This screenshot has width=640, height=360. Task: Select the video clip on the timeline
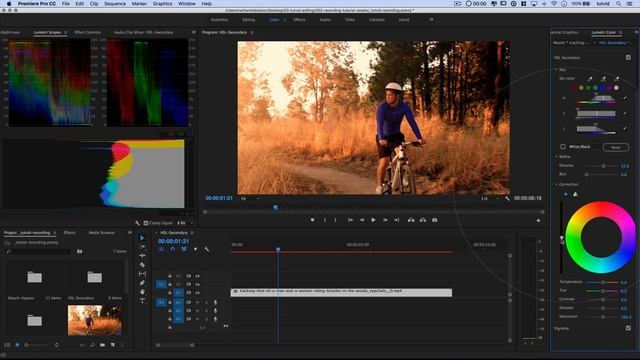(x=341, y=292)
